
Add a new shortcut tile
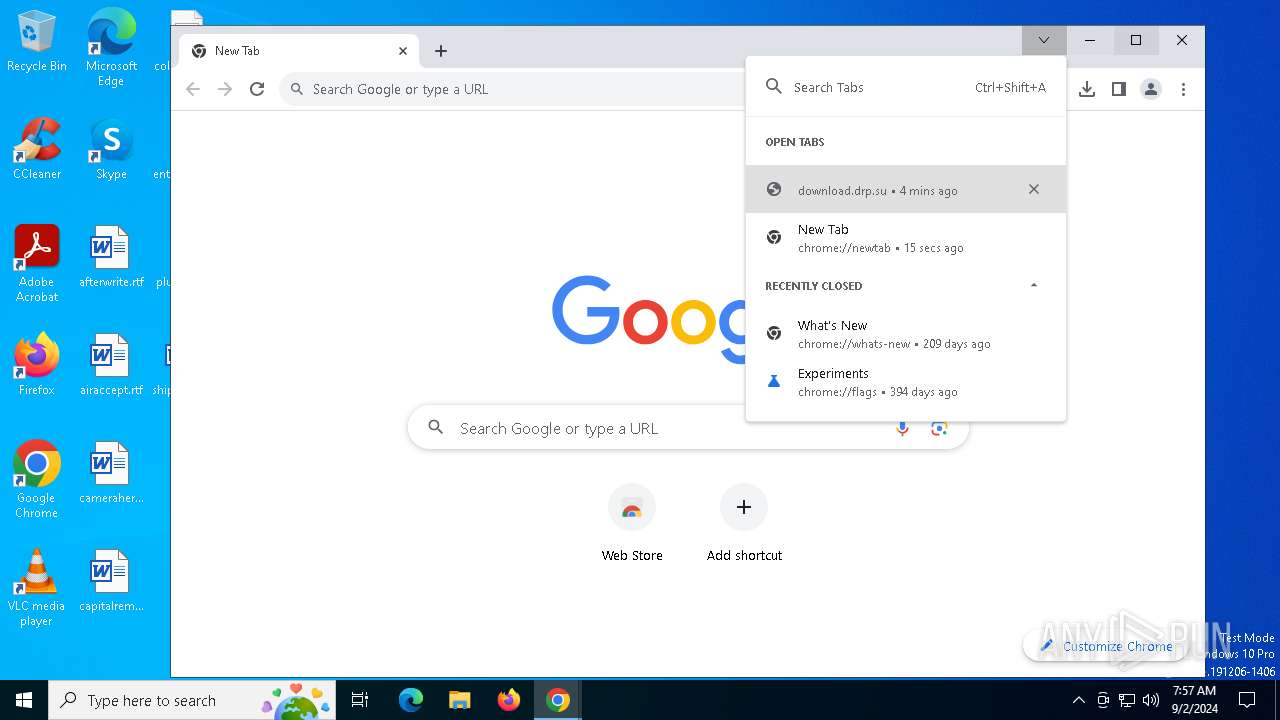point(744,522)
